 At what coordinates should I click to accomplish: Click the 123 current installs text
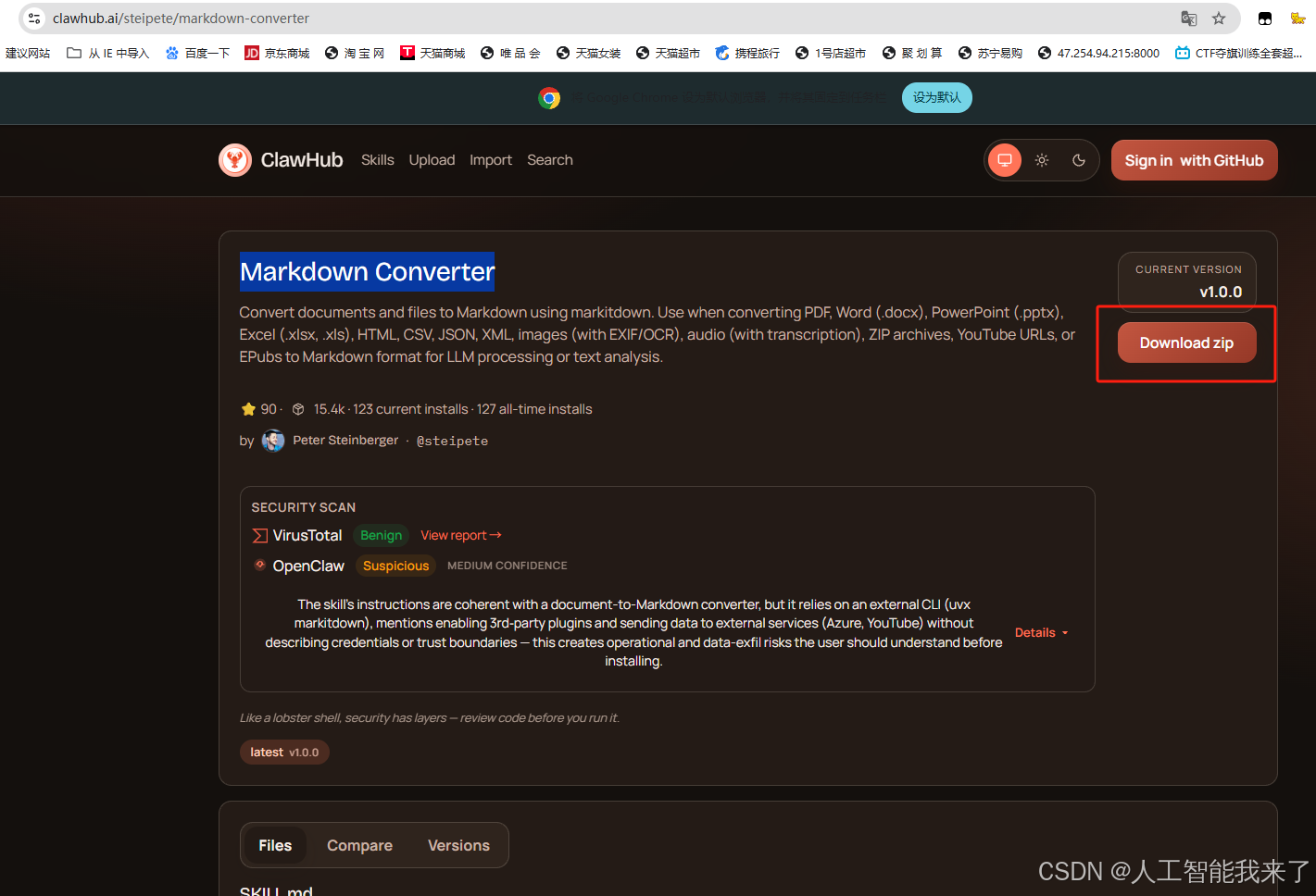tap(410, 409)
